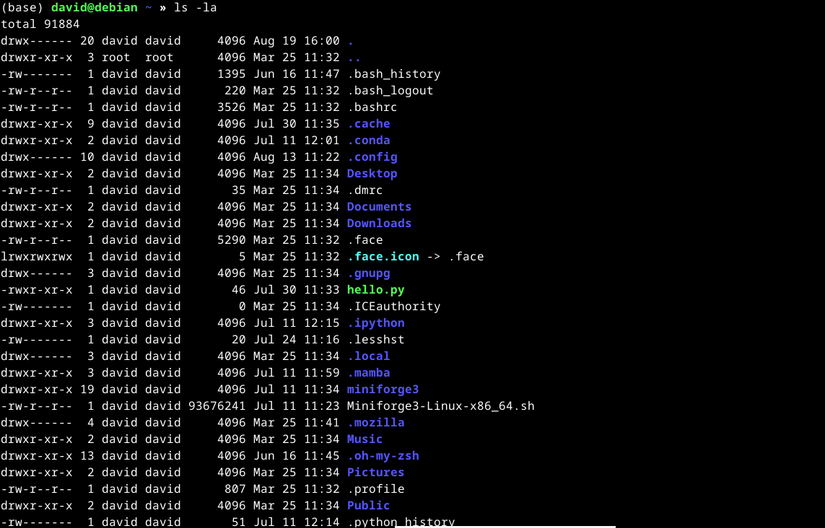Click the hello.py file name

click(375, 290)
